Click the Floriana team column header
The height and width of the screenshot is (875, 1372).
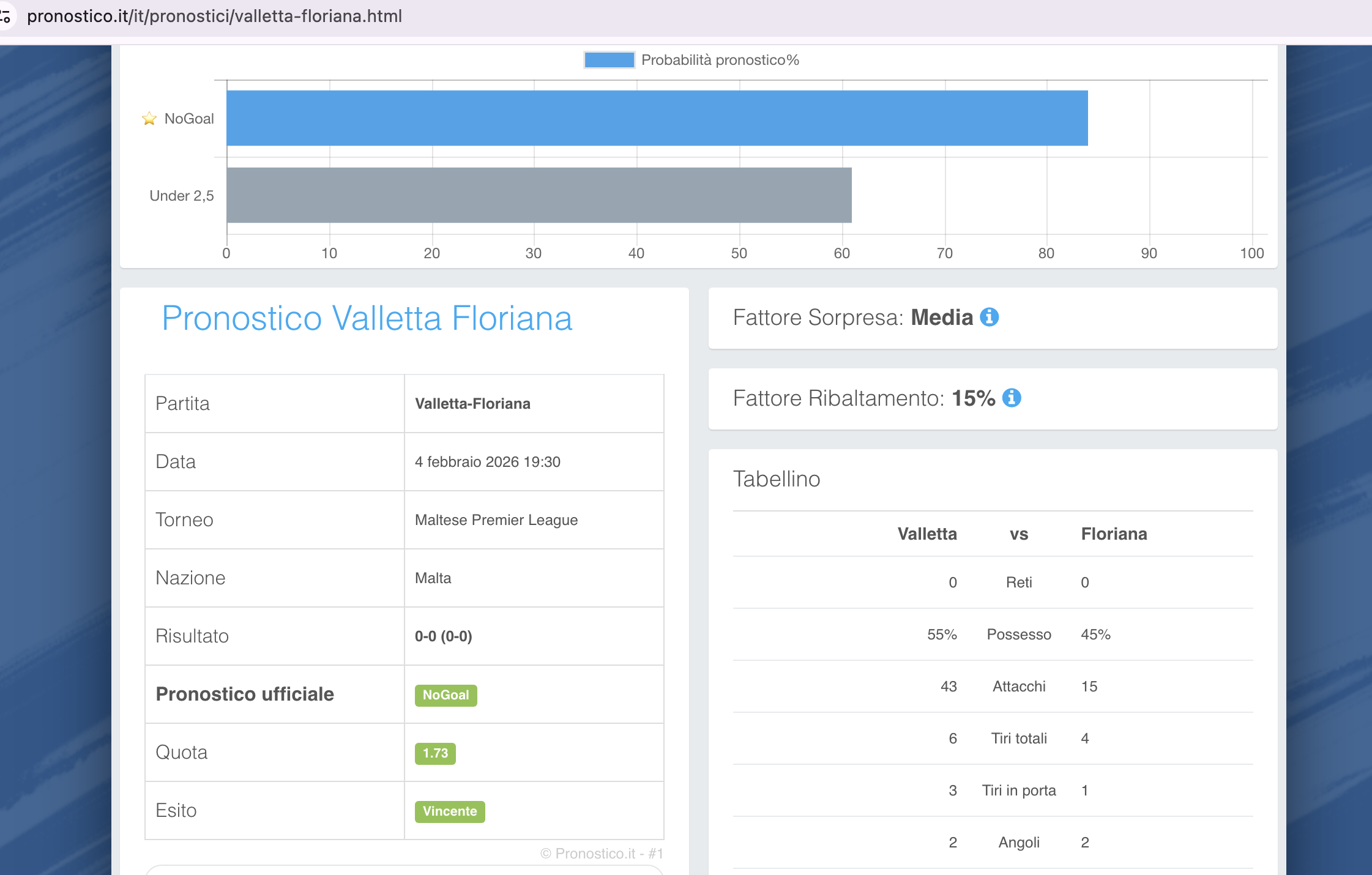tap(1114, 534)
